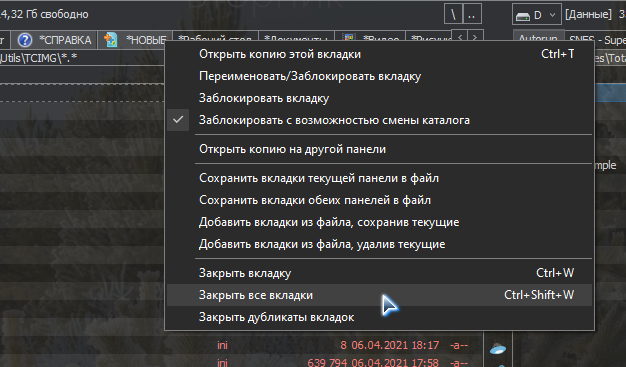Open the SNES - Supe tab in right panel

(597, 40)
